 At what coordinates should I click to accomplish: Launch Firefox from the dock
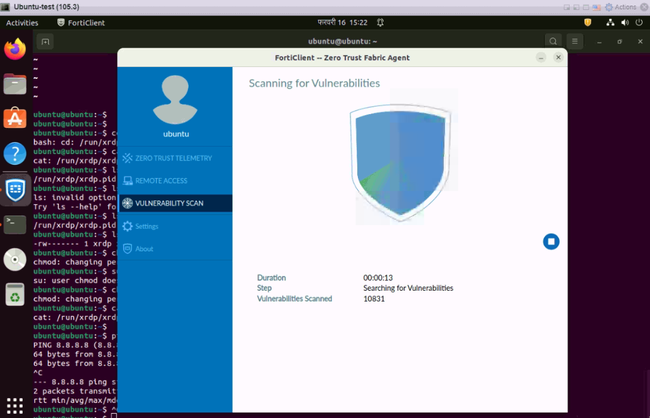pyautogui.click(x=15, y=49)
